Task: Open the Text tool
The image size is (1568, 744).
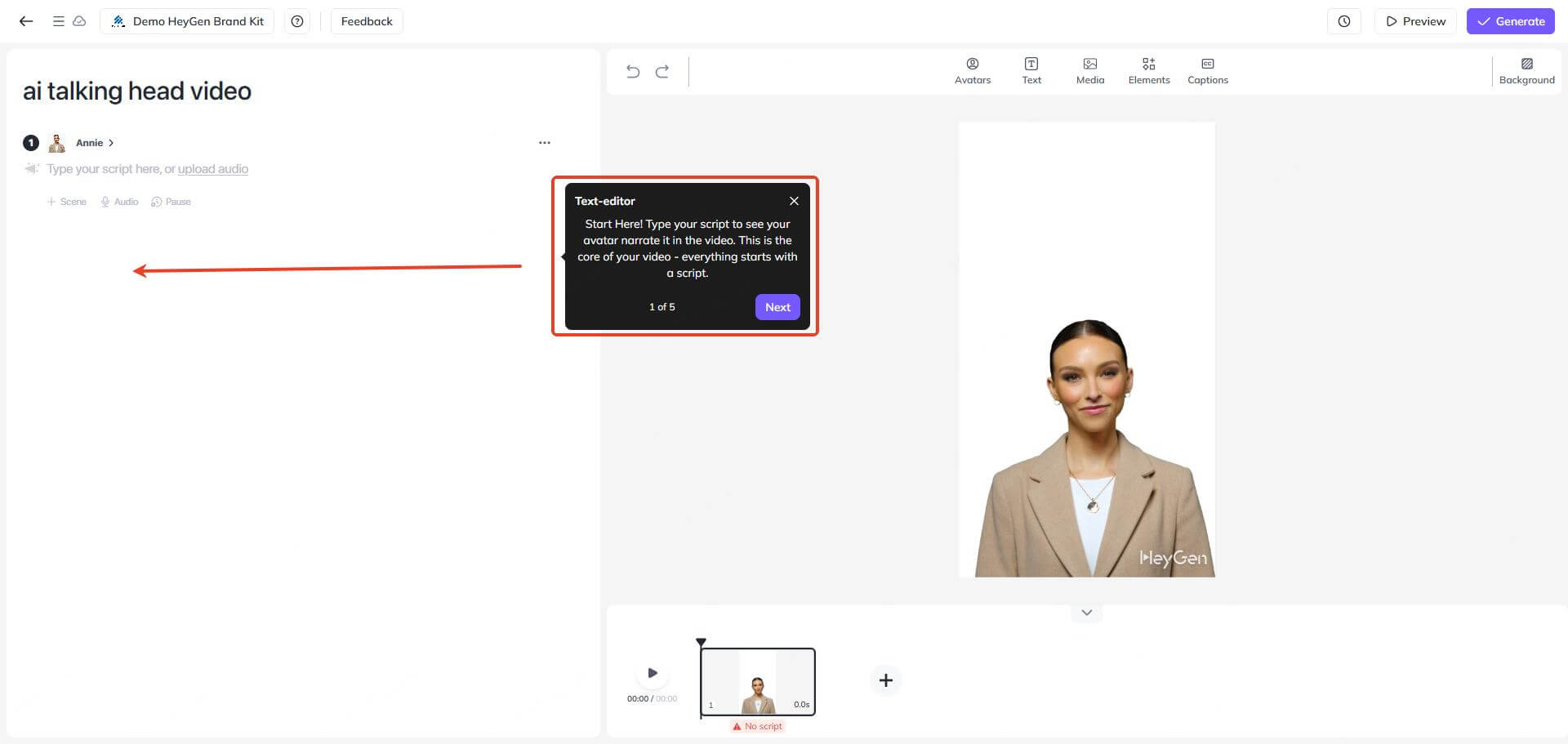Action: pyautogui.click(x=1031, y=71)
